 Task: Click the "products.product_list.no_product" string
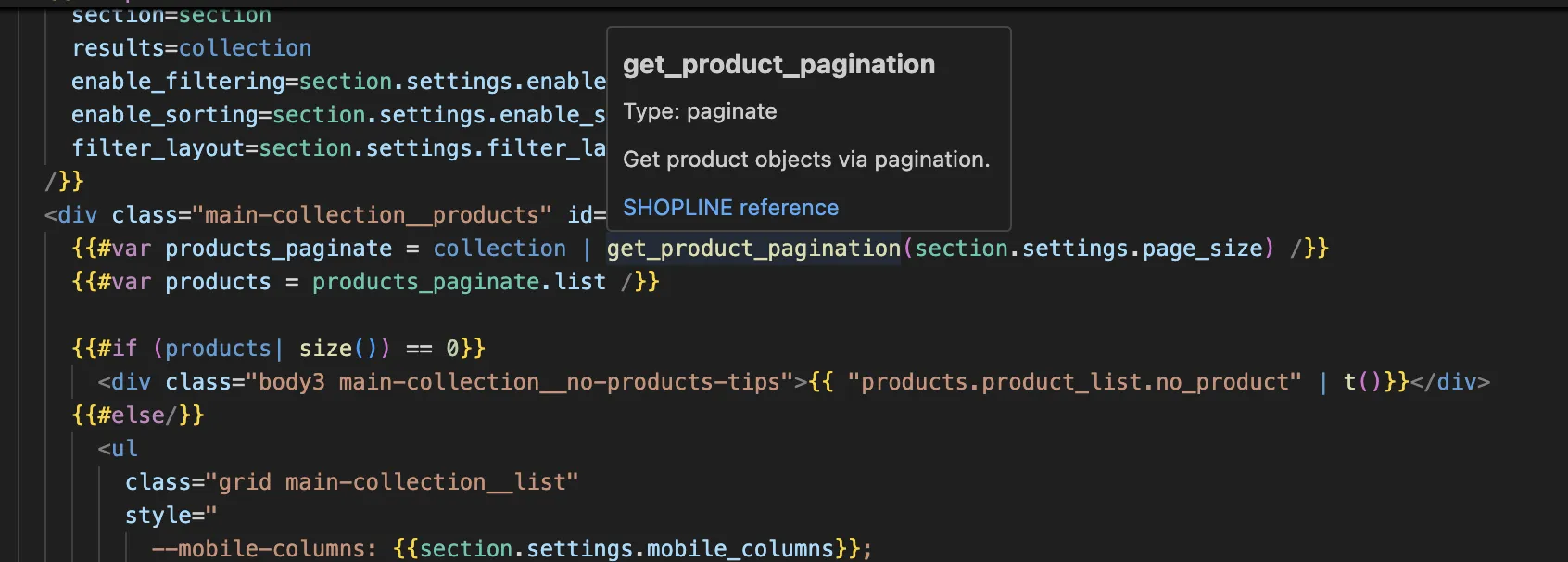(1073, 382)
